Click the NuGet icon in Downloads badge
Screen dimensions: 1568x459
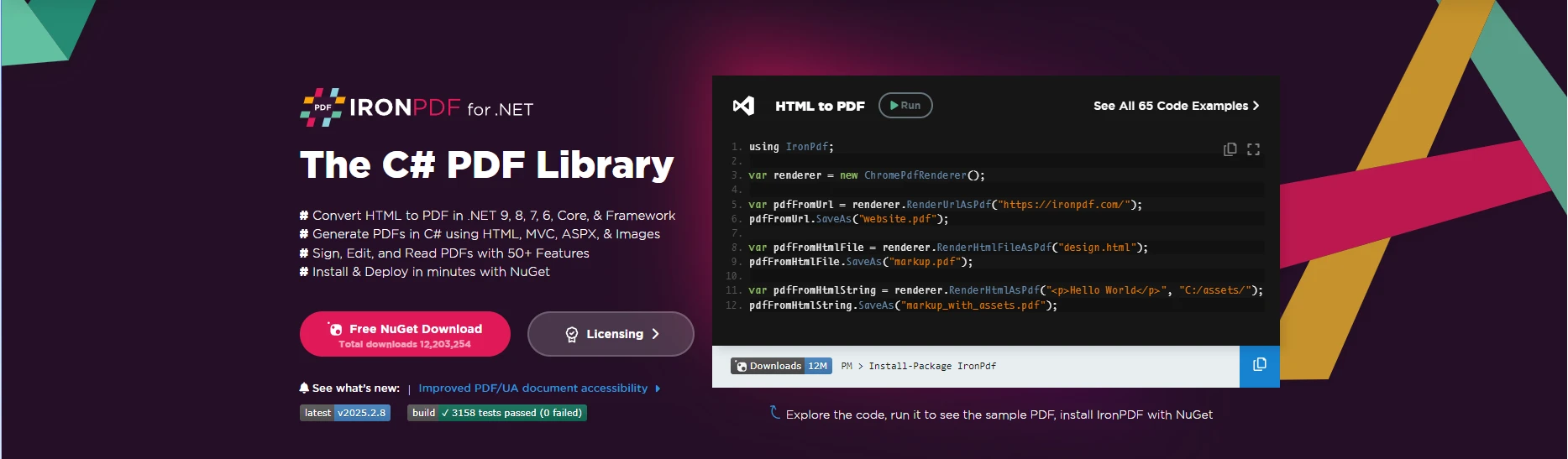[741, 367]
